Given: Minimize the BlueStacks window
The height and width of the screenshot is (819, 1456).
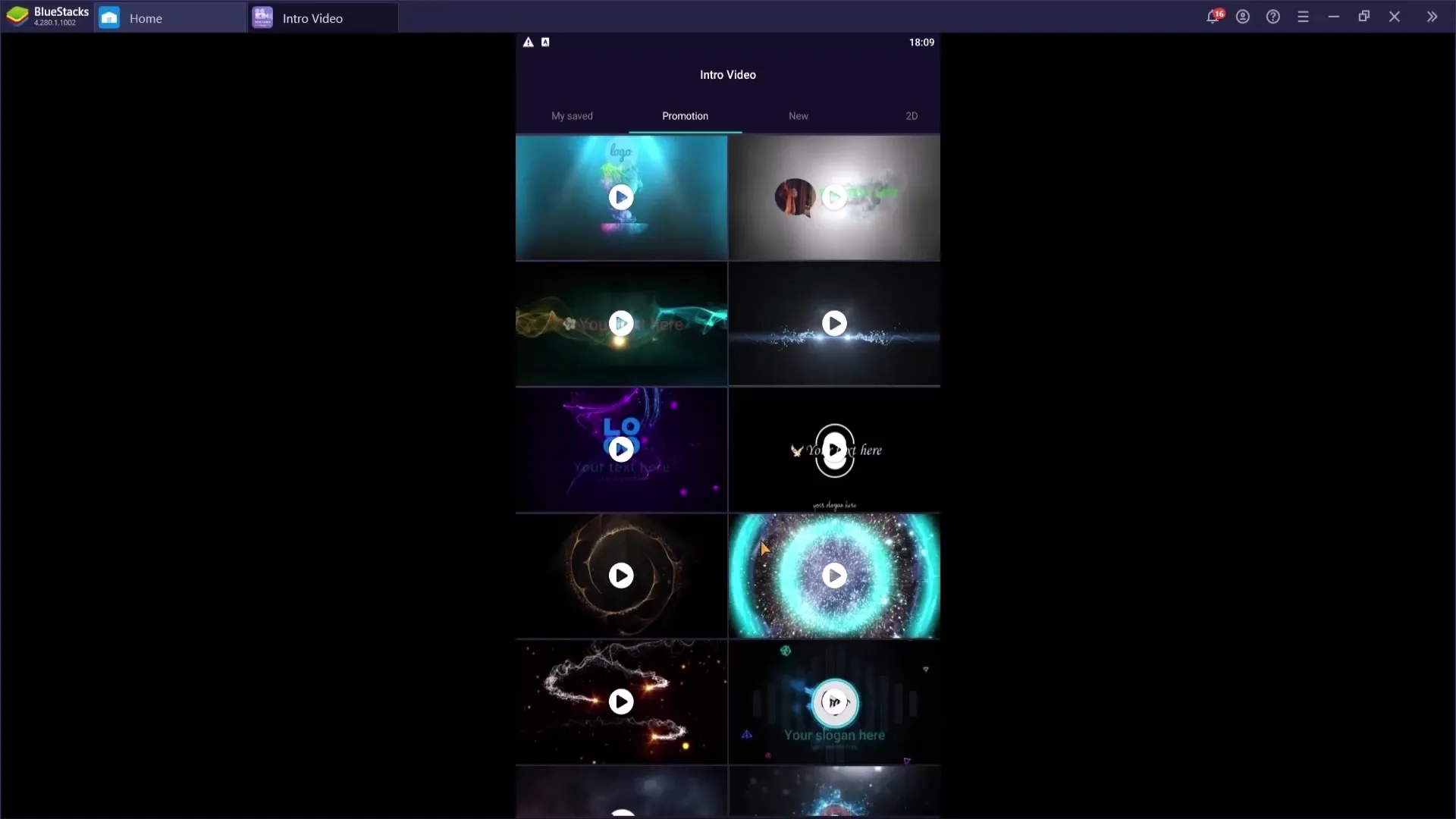Looking at the screenshot, I should (1334, 17).
